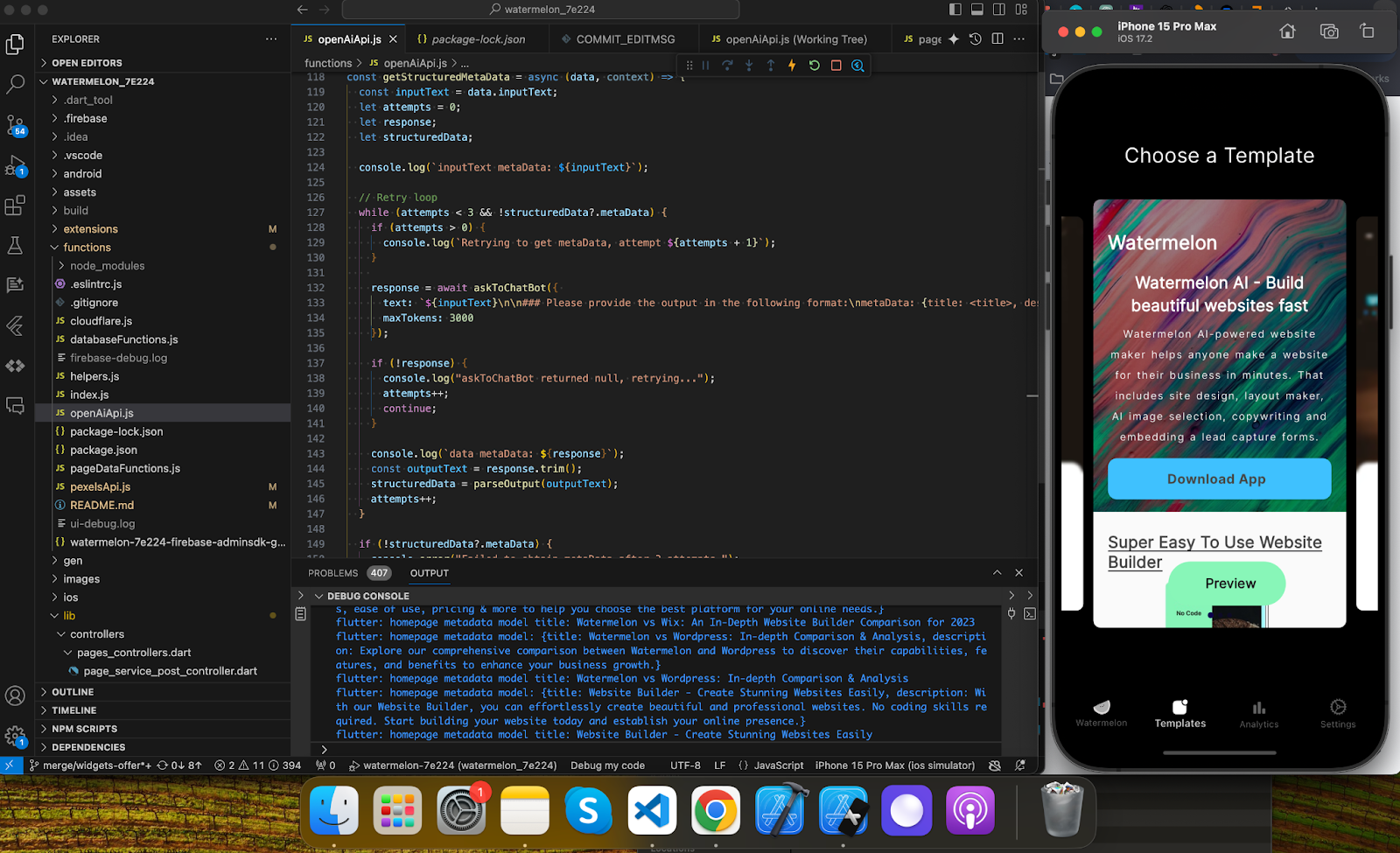1400x853 pixels.
Task: Tap the Preview button in simulator
Action: click(x=1230, y=584)
